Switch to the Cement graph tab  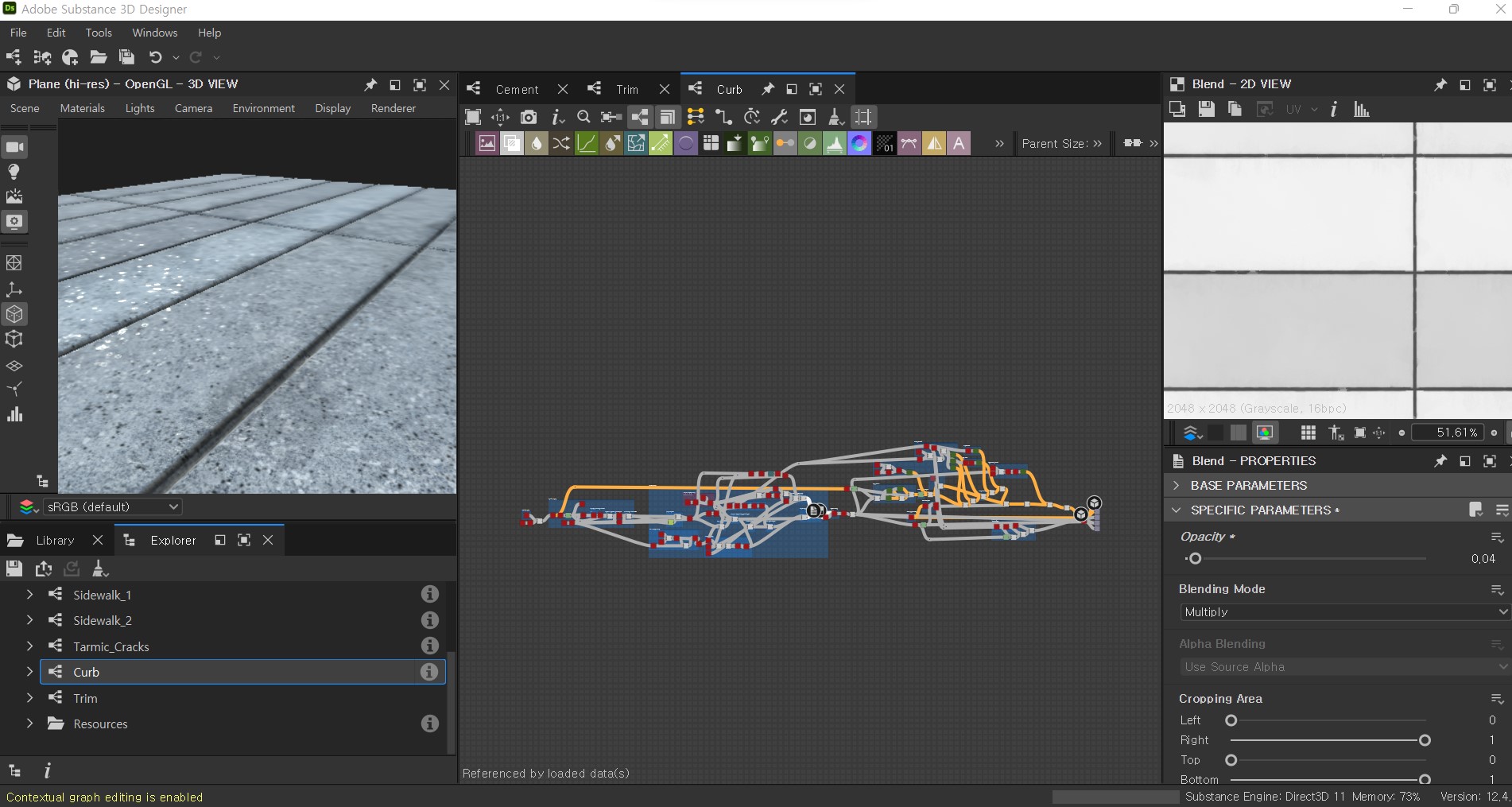point(517,89)
